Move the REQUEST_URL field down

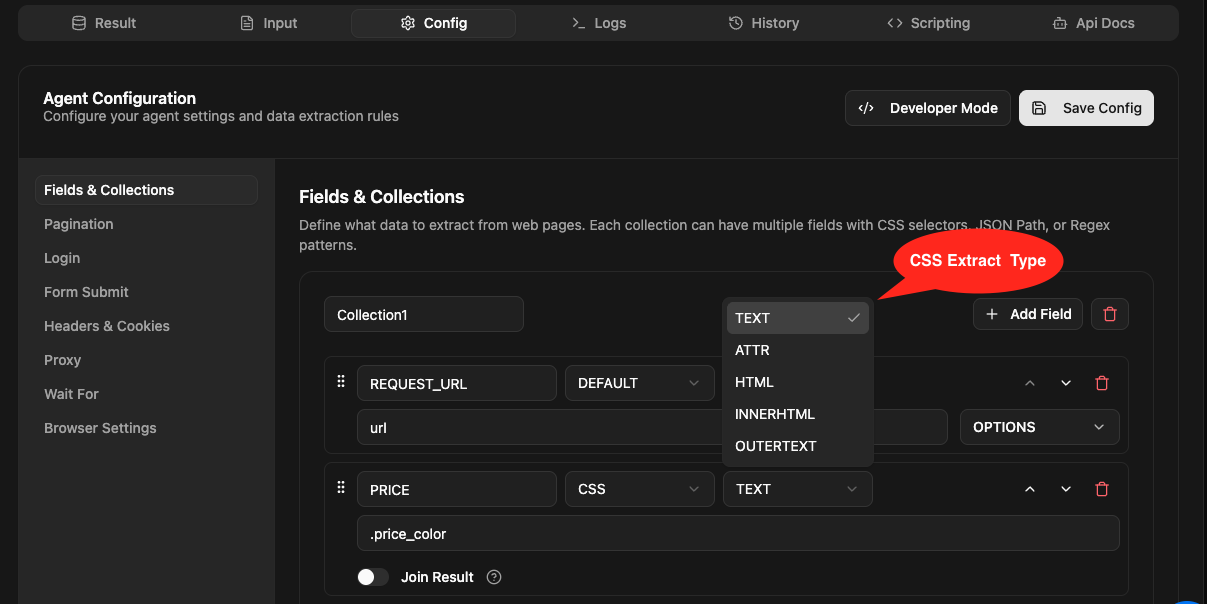[1065, 383]
